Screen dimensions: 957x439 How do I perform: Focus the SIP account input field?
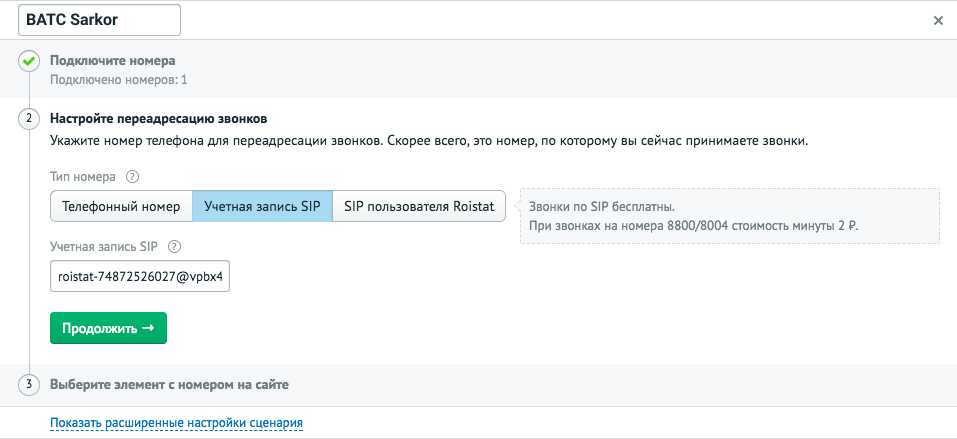click(140, 277)
